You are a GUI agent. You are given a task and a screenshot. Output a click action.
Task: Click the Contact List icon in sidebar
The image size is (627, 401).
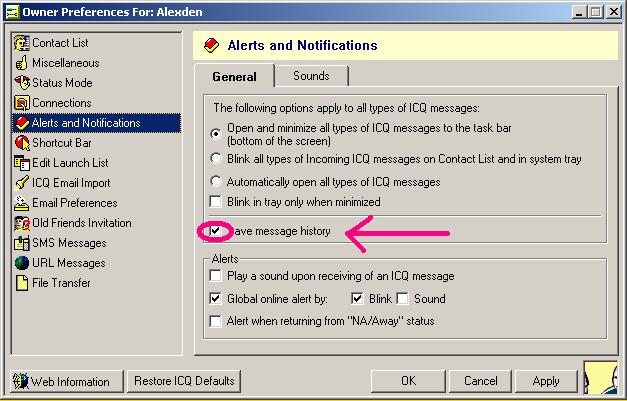click(22, 43)
